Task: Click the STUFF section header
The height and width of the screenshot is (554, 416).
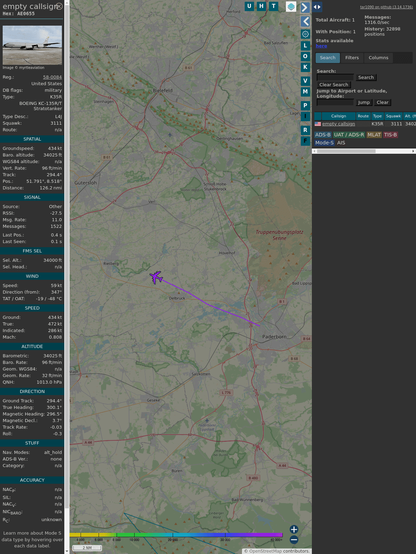Action: coord(32,443)
